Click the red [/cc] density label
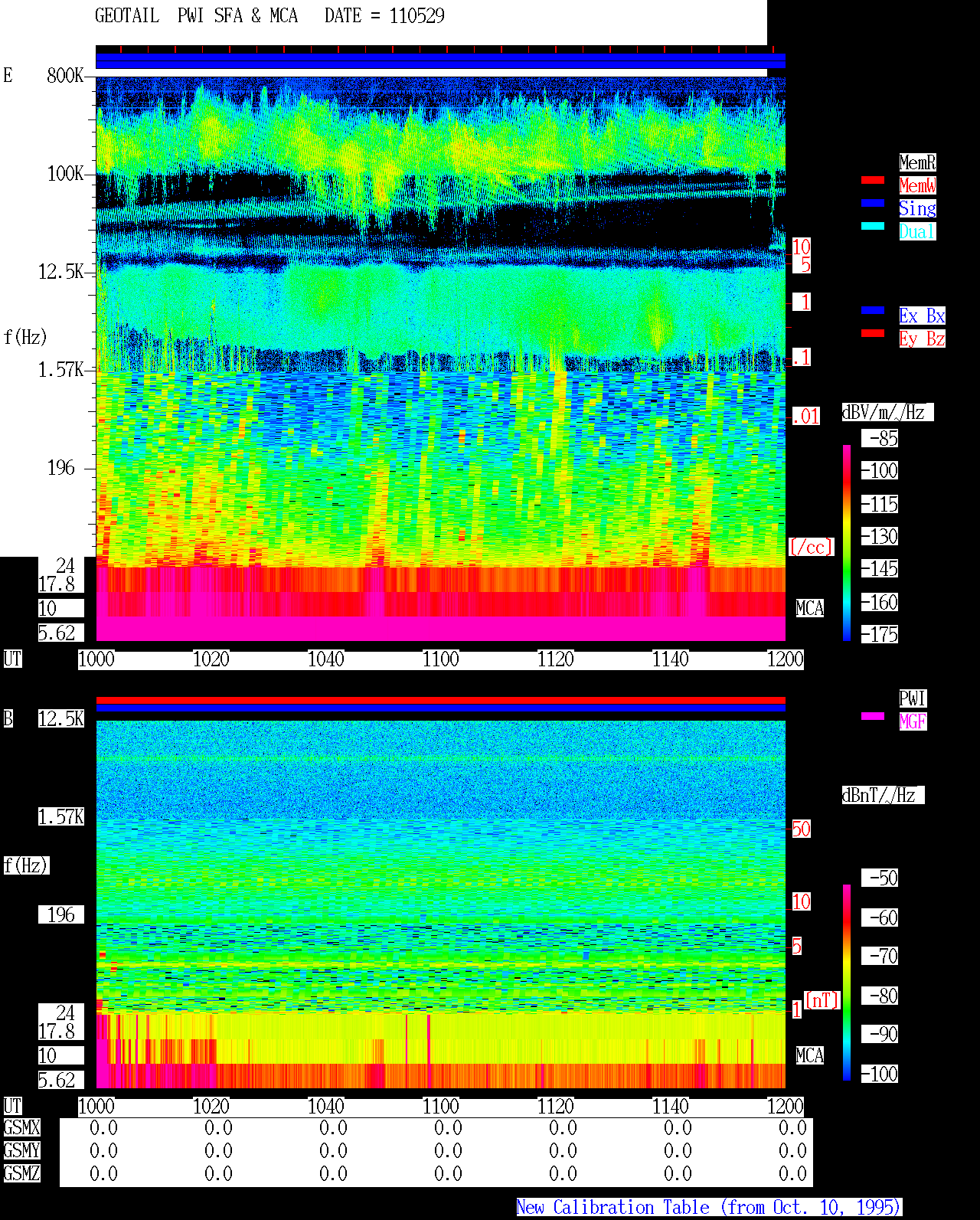Image resolution: width=980 pixels, height=1220 pixels. click(x=811, y=547)
